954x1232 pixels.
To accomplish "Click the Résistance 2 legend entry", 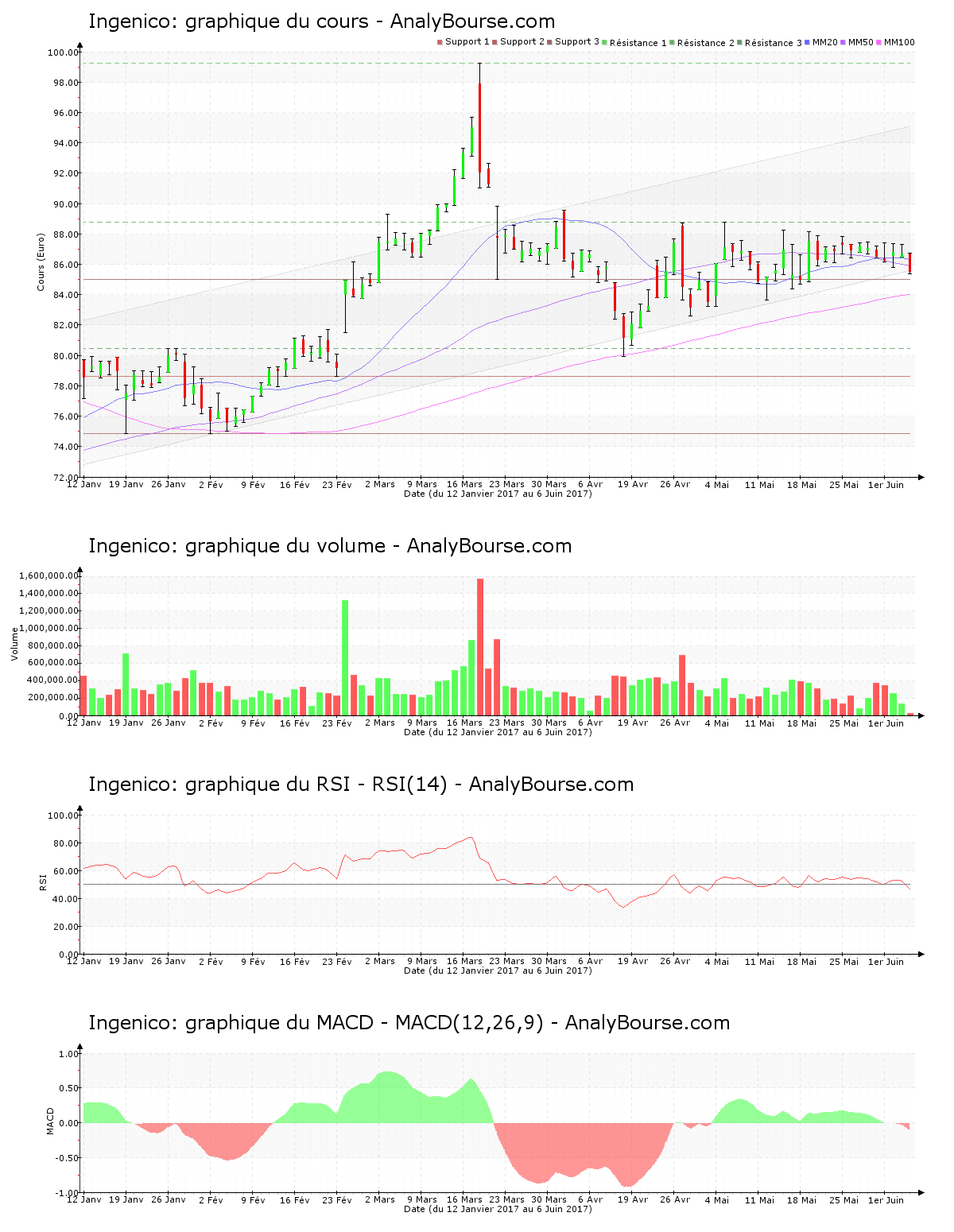I will pyautogui.click(x=703, y=43).
